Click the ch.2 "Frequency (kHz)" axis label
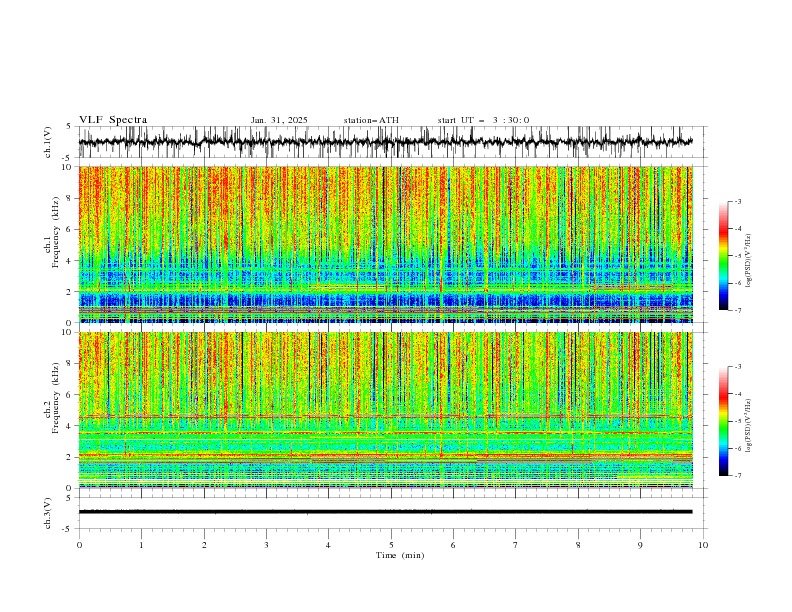This screenshot has width=792, height=612. point(55,398)
